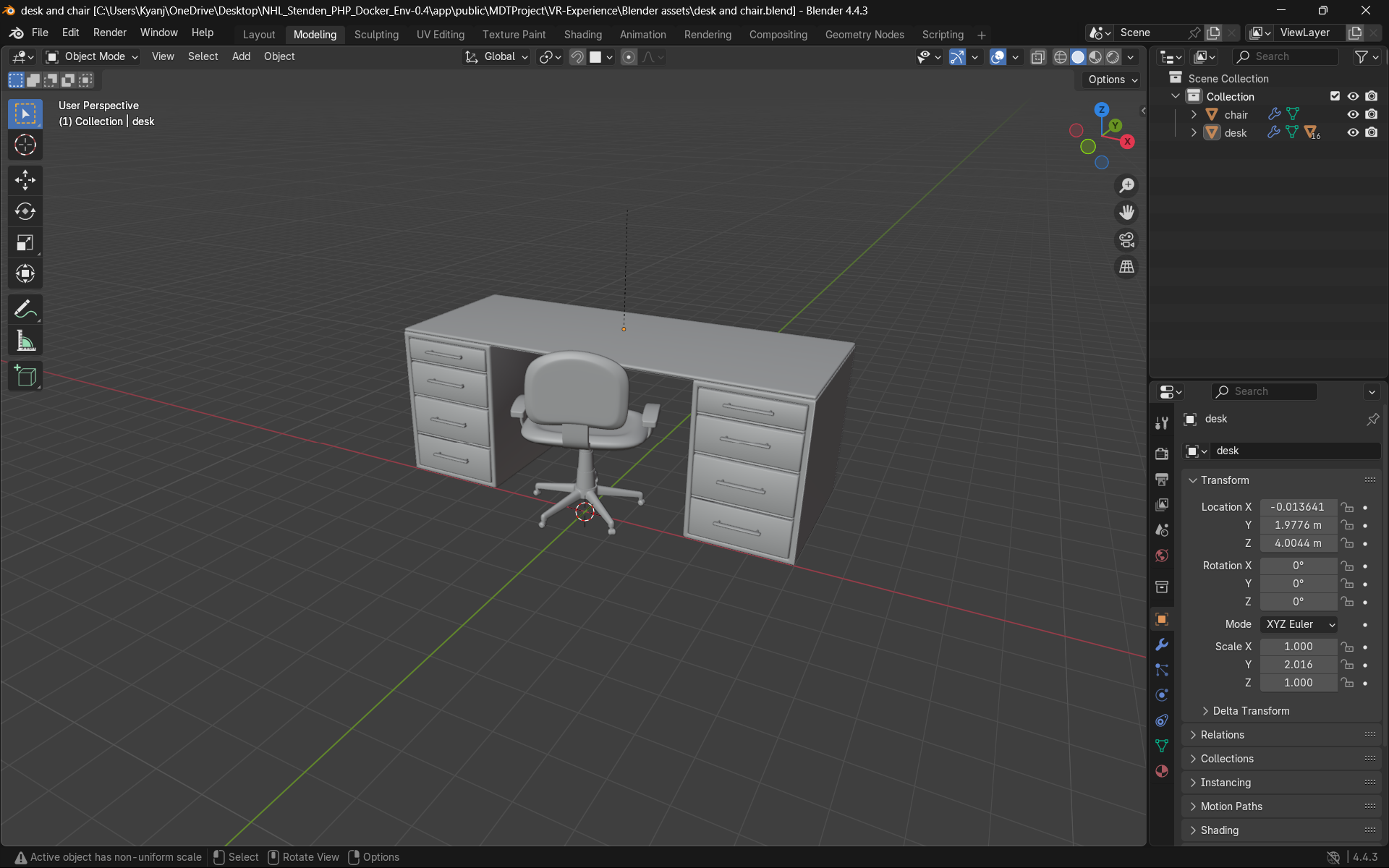Open the Scene properties tab
This screenshot has width=1389, height=868.
click(x=1162, y=529)
